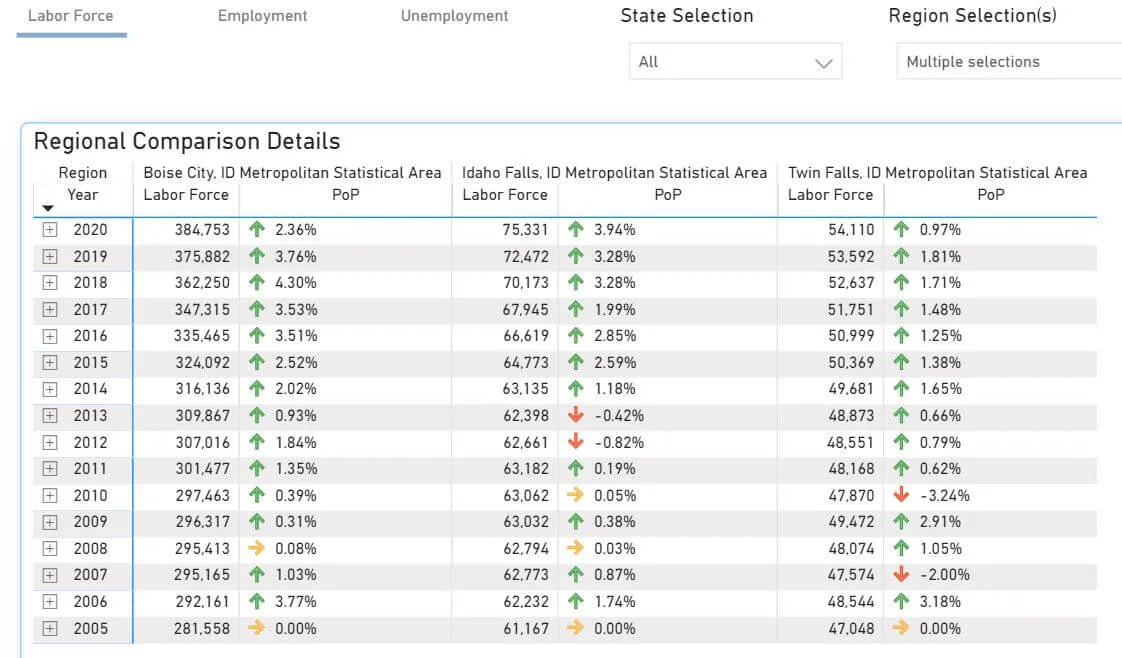Select the Idaho Falls value 75,331
The image size is (1122, 658).
(x=525, y=230)
